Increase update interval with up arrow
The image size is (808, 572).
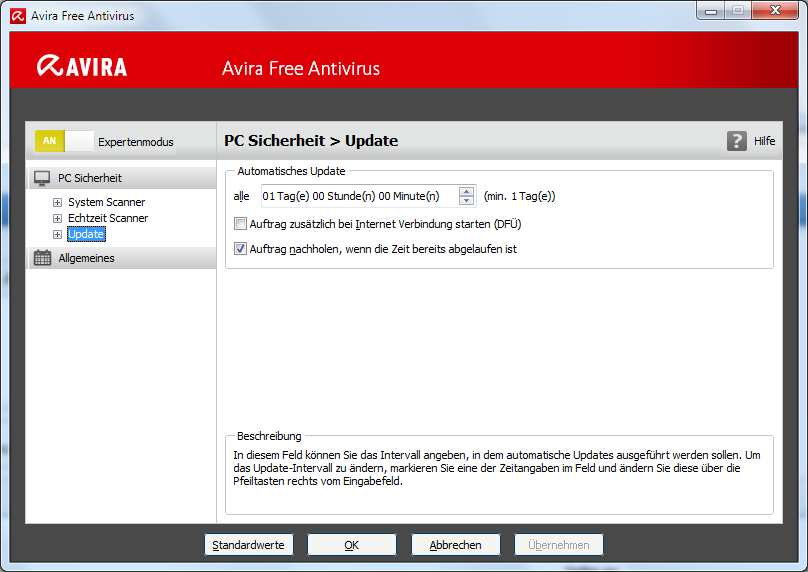(x=466, y=191)
